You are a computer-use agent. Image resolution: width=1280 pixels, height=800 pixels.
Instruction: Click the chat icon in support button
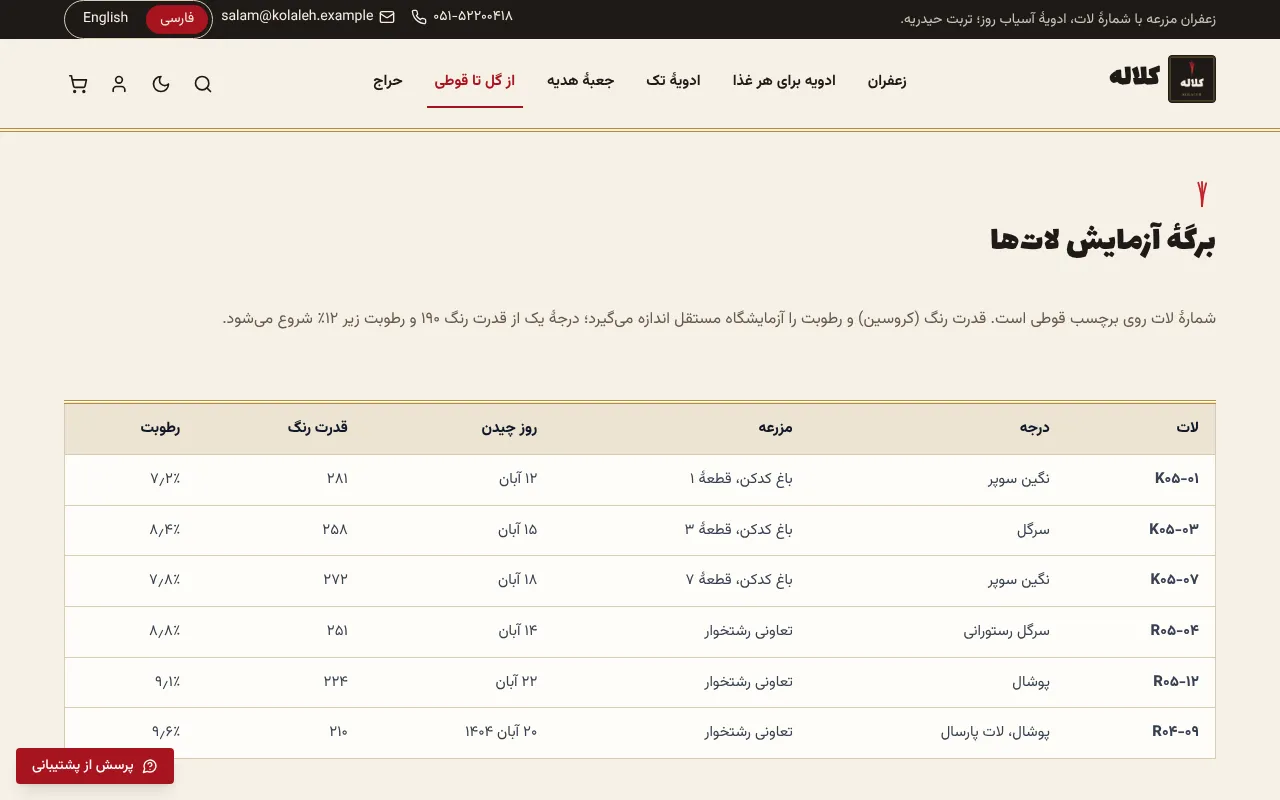pos(150,766)
